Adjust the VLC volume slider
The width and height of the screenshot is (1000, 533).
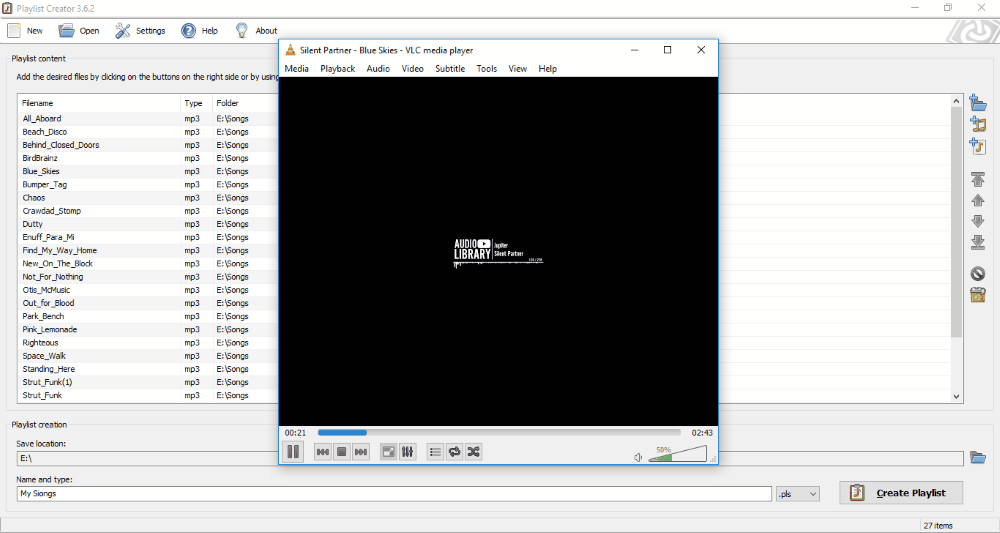677,453
